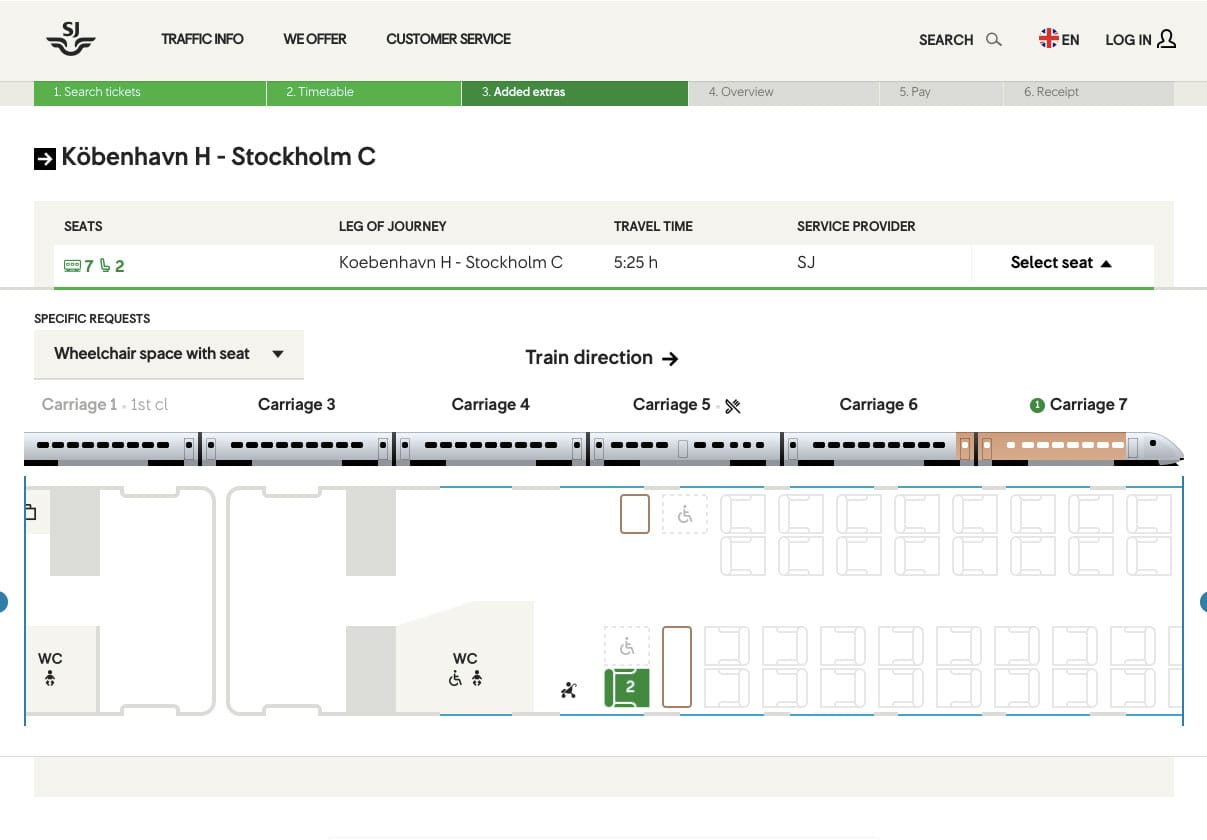Select Carriage 1 first class
Screen dimensions: 1207x840
click(104, 404)
